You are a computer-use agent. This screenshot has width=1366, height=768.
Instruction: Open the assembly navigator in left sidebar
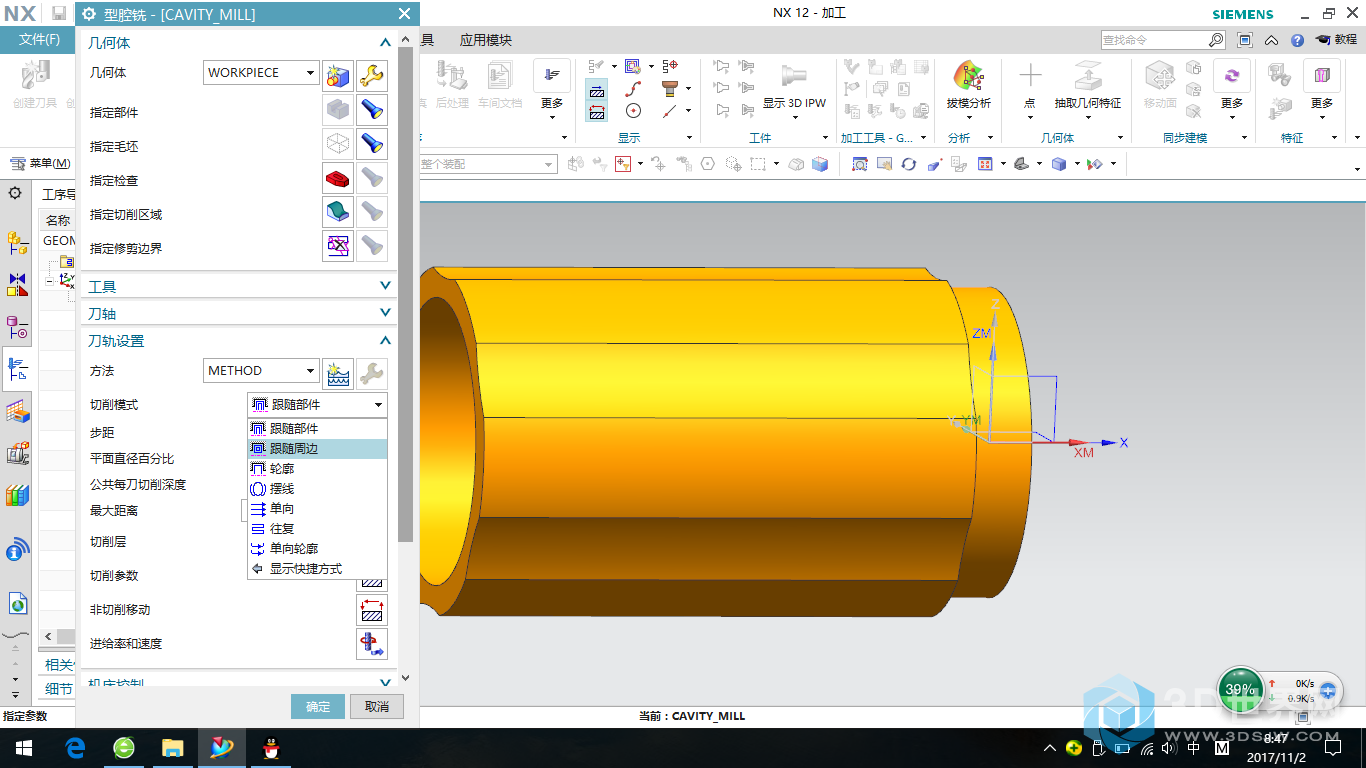pos(17,241)
